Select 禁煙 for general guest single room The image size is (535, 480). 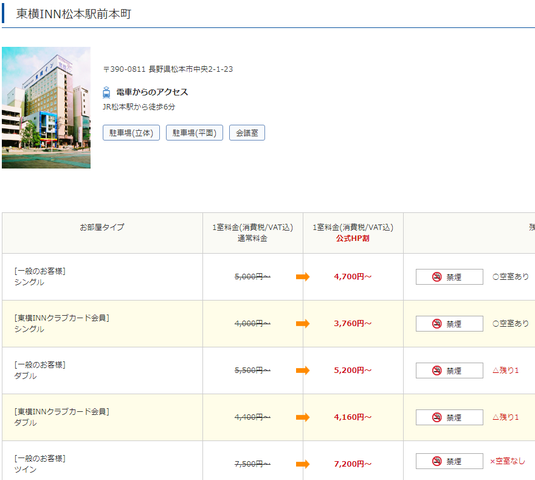[449, 277]
